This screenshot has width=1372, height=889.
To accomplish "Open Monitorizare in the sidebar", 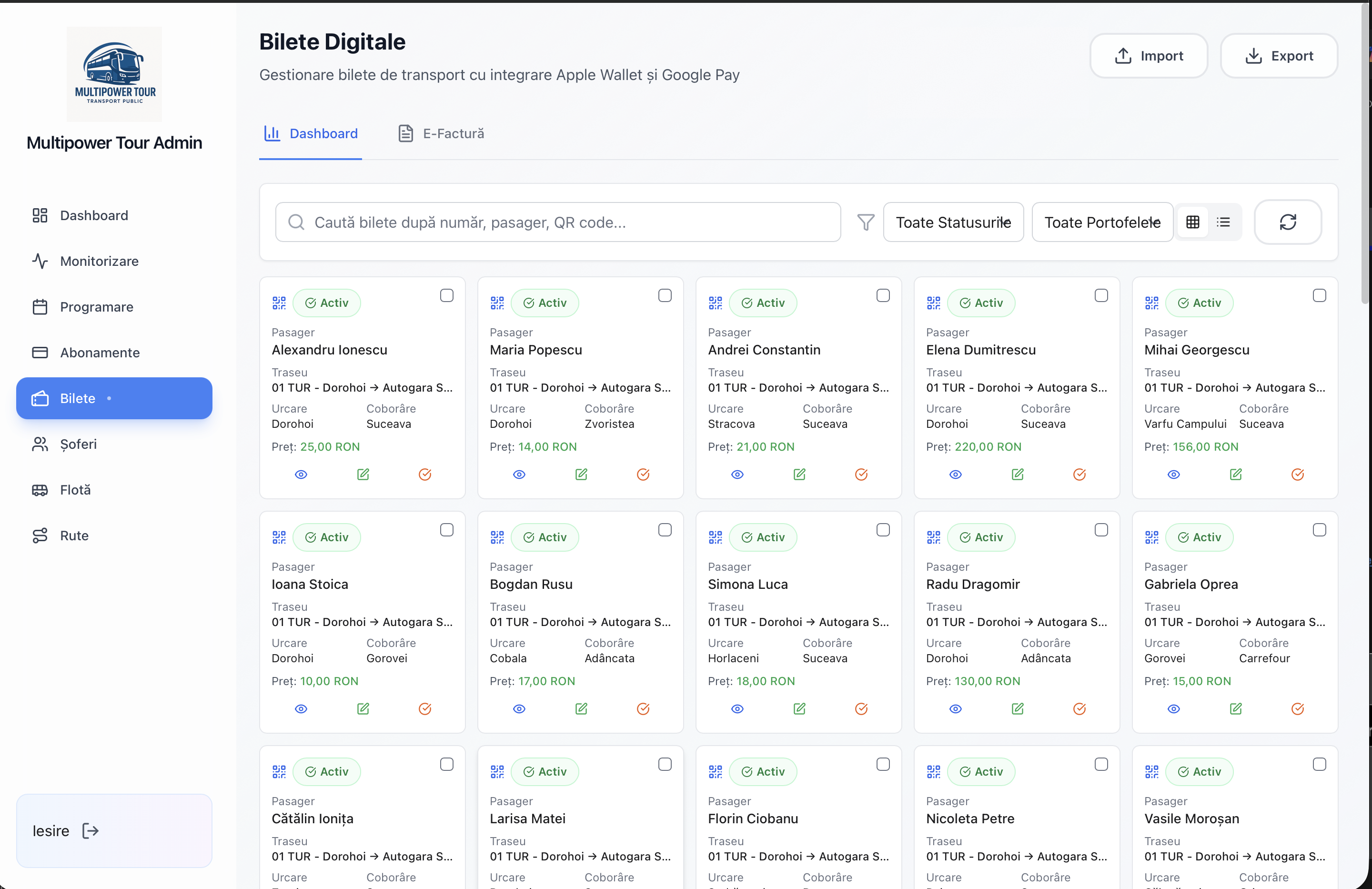I will tap(114, 261).
